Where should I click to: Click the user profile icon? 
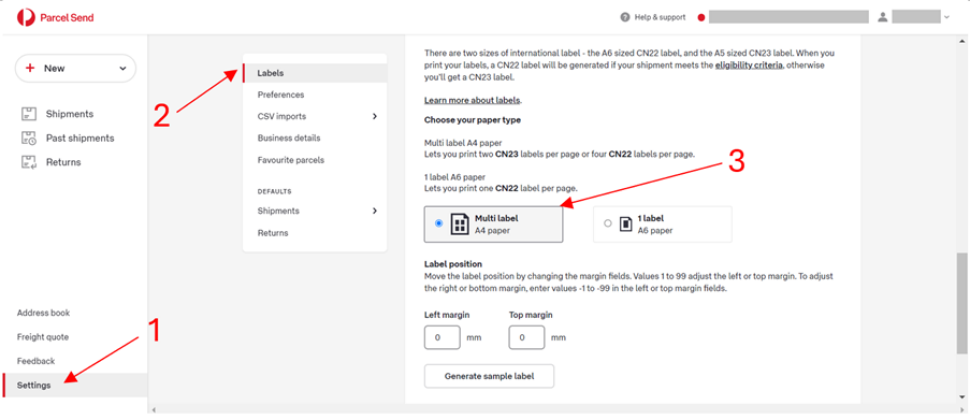point(883,17)
